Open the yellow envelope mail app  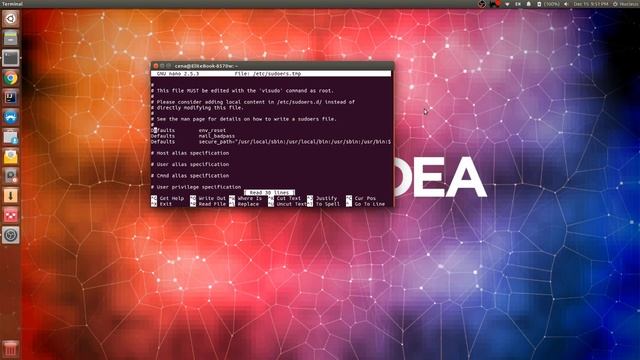point(11,157)
